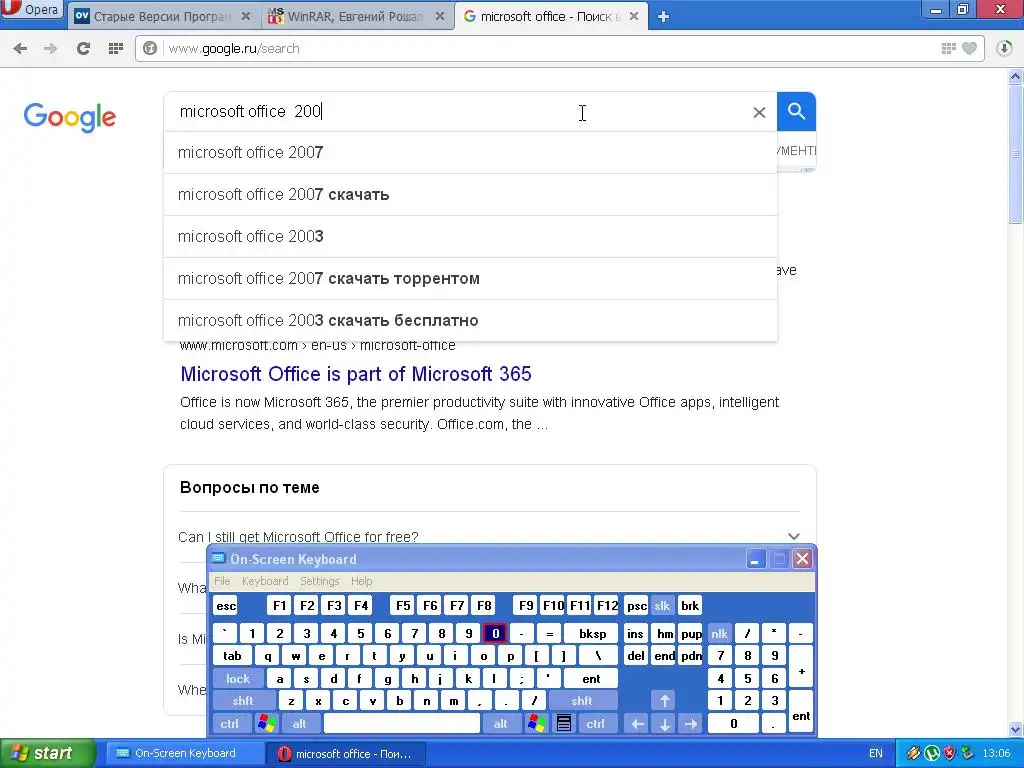This screenshot has width=1024, height=768.
Task: Click the psc key on-screen
Action: pyautogui.click(x=637, y=606)
